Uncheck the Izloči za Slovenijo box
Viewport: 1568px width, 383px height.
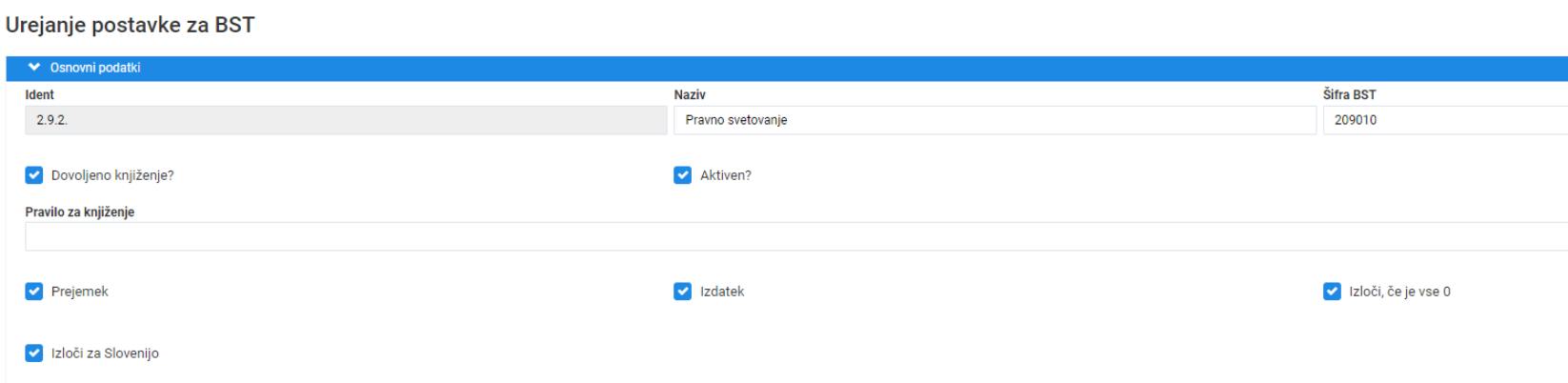tap(34, 353)
